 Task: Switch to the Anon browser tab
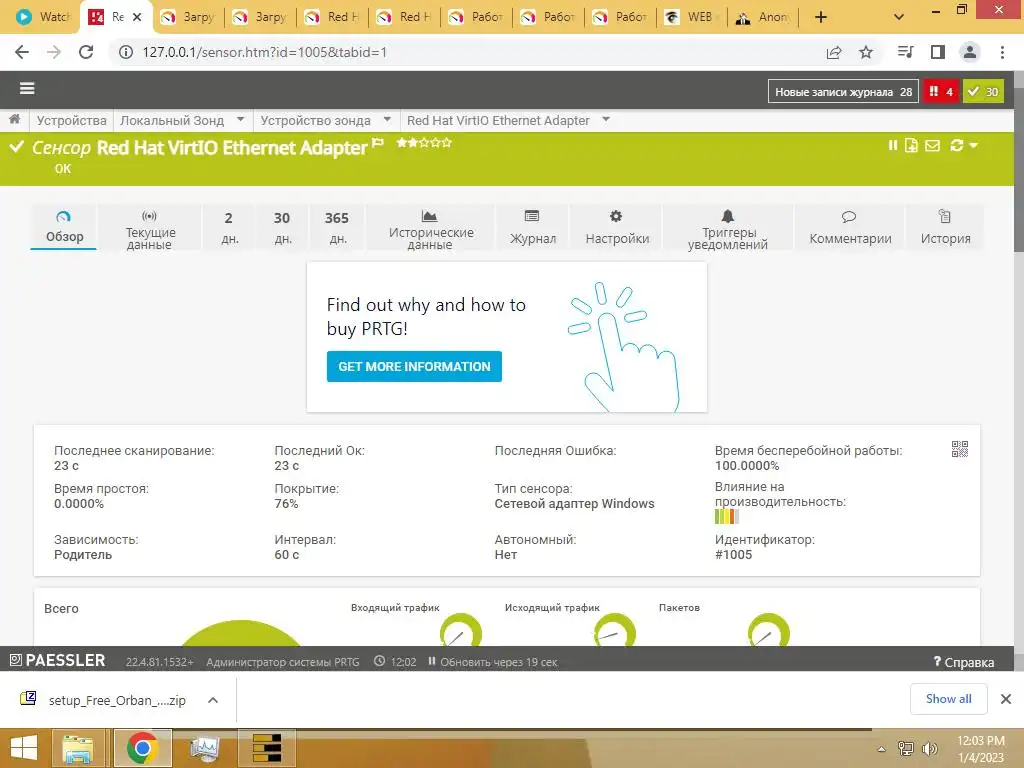pyautogui.click(x=763, y=17)
